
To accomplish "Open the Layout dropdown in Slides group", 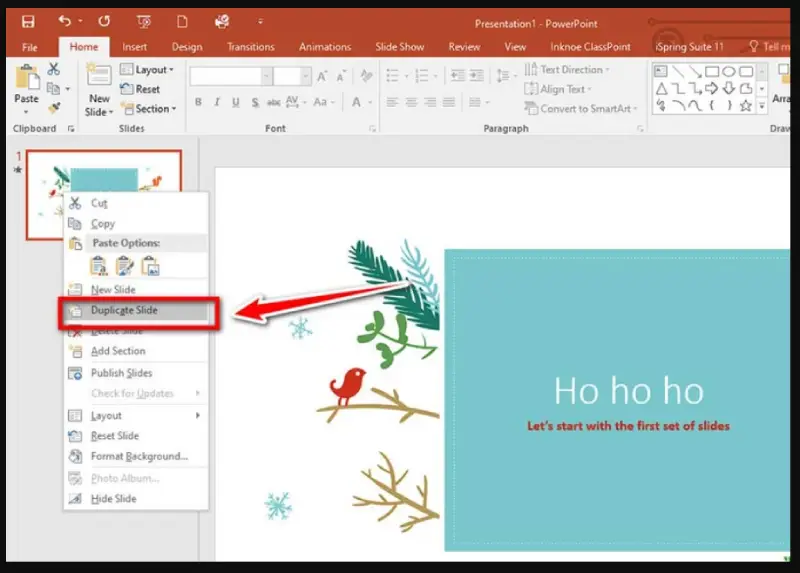I will [147, 69].
